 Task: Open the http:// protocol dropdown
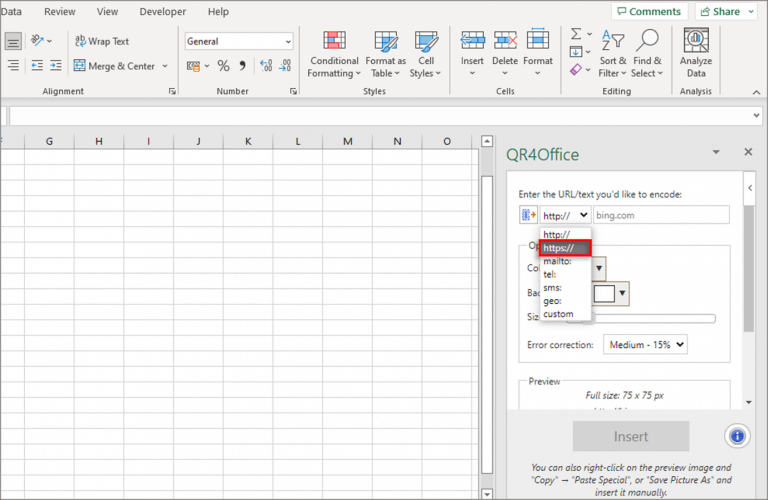565,215
